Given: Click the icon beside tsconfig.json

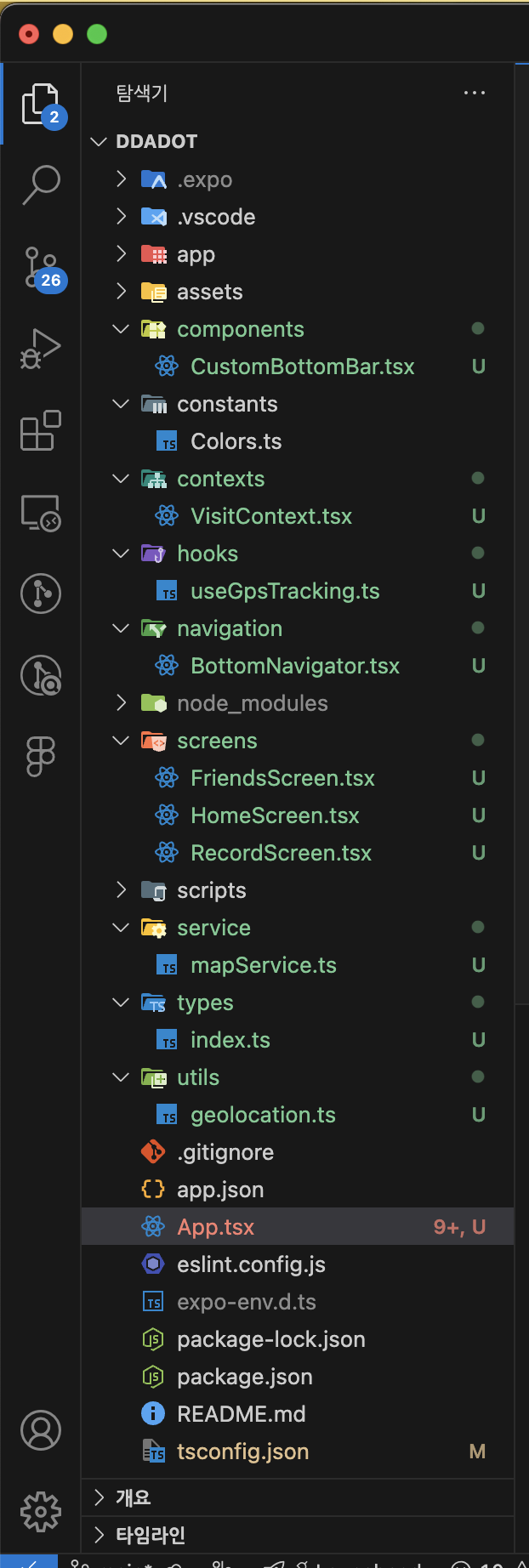Looking at the screenshot, I should click(x=153, y=1452).
